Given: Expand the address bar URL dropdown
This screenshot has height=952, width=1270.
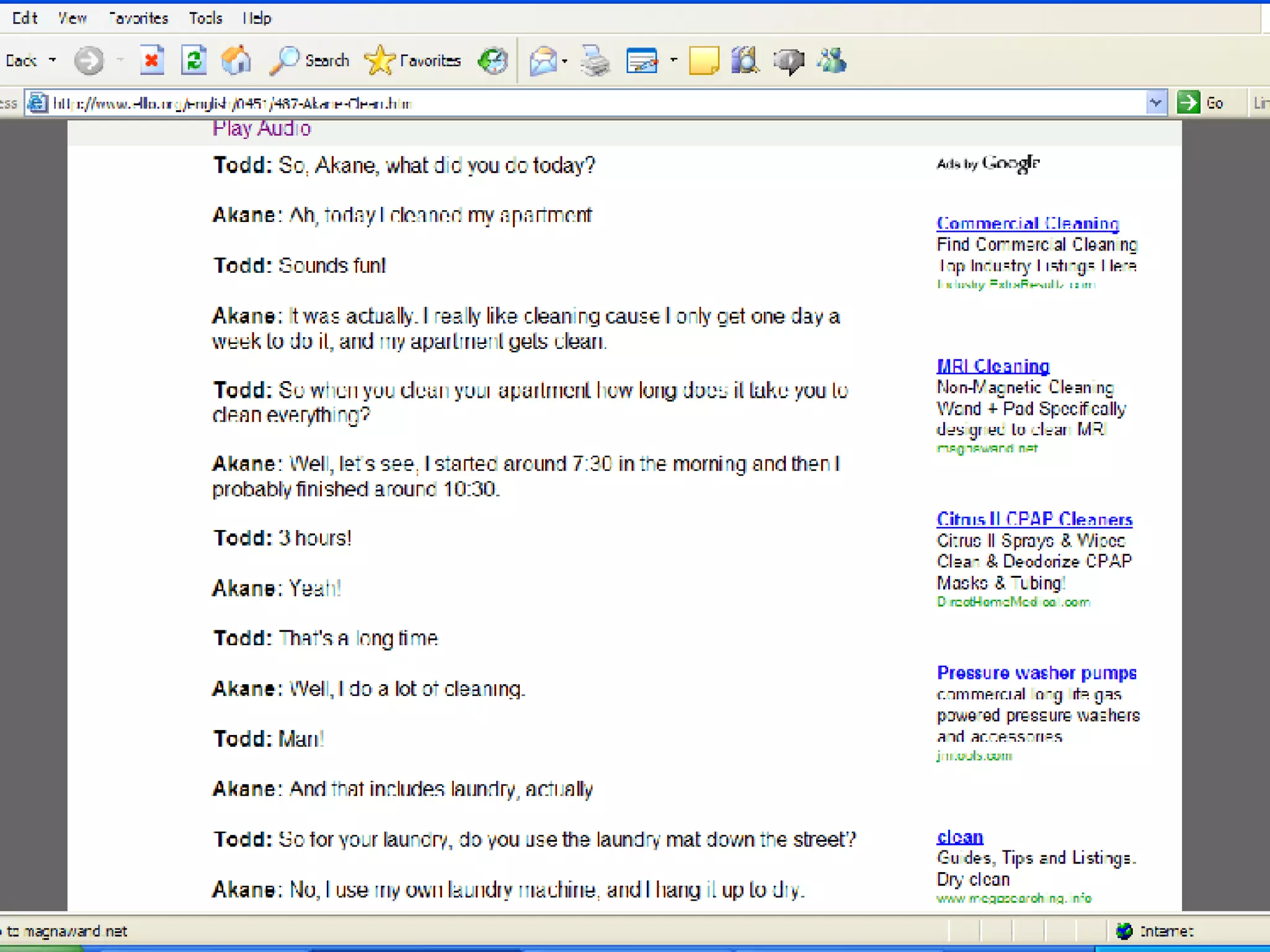Looking at the screenshot, I should pyautogui.click(x=1155, y=102).
